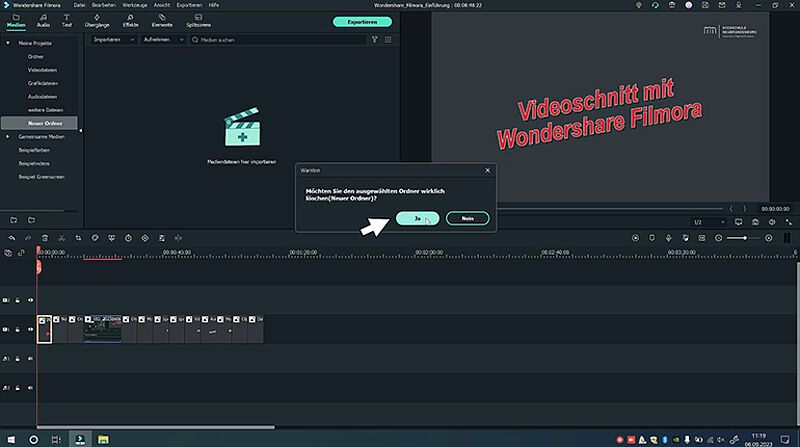
Task: Open the Aufnehmen dropdown
Action: 163,40
